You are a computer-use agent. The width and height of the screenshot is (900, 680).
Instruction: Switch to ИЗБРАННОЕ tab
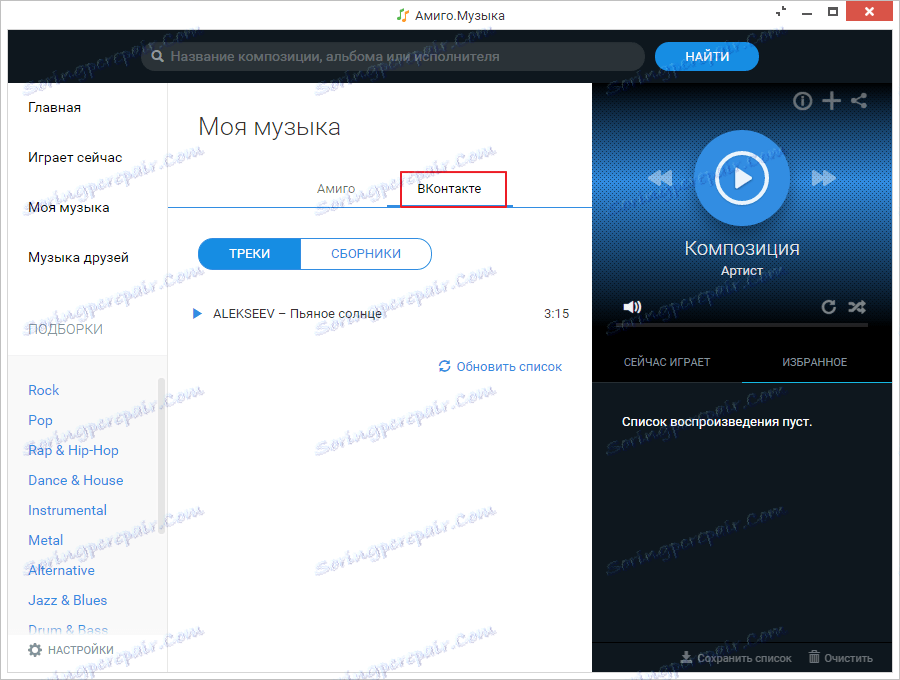coord(814,362)
